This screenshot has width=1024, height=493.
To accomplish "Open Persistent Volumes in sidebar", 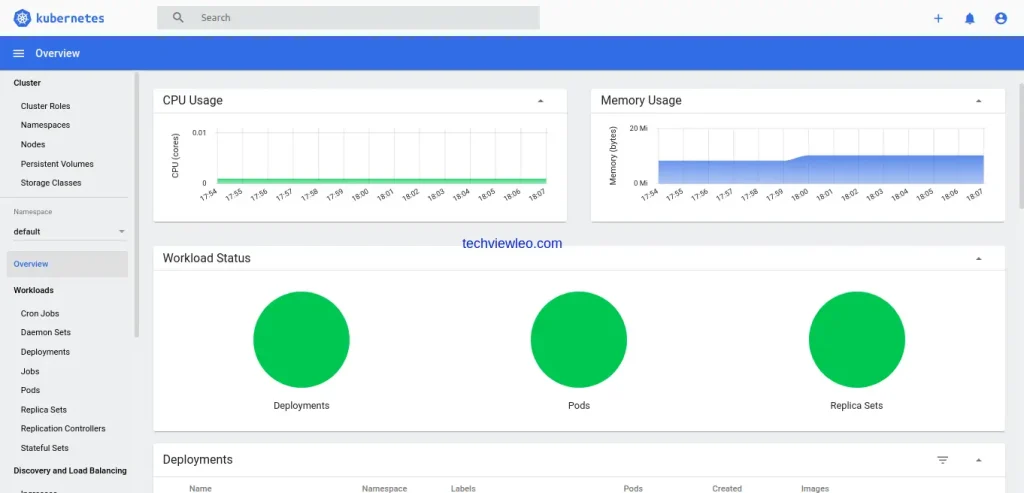I will click(x=57, y=164).
